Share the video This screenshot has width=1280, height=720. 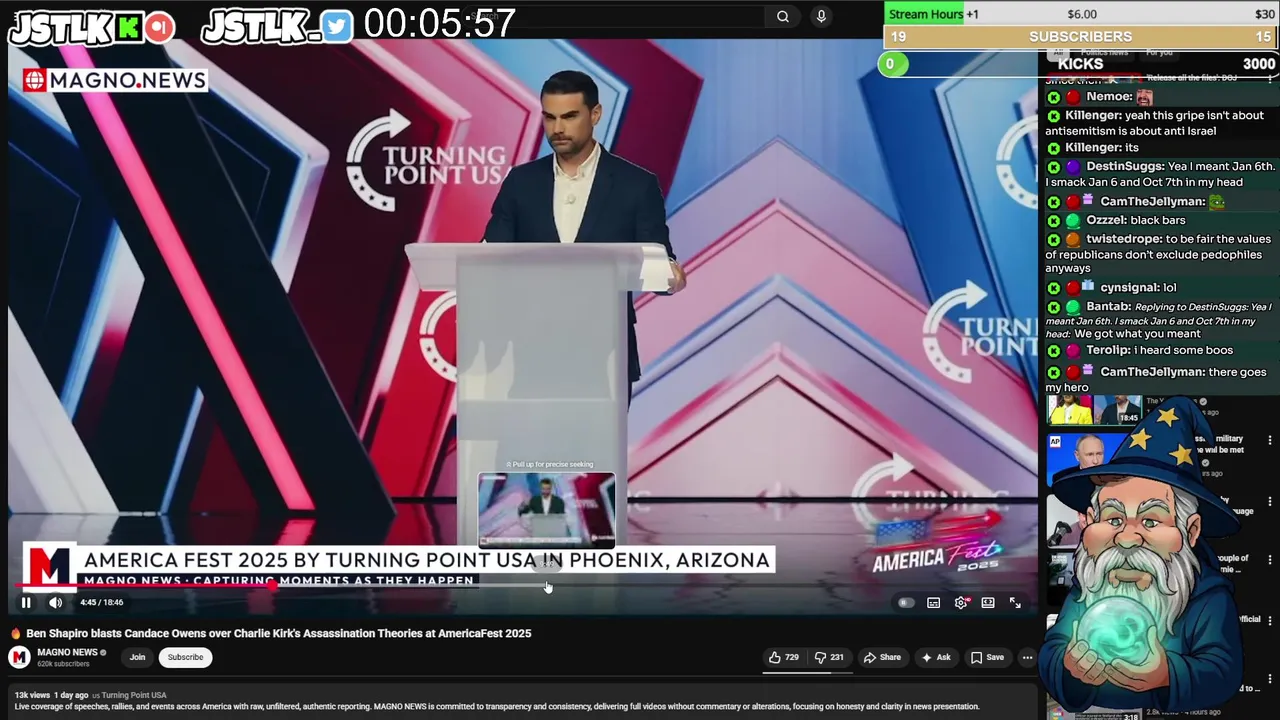882,657
